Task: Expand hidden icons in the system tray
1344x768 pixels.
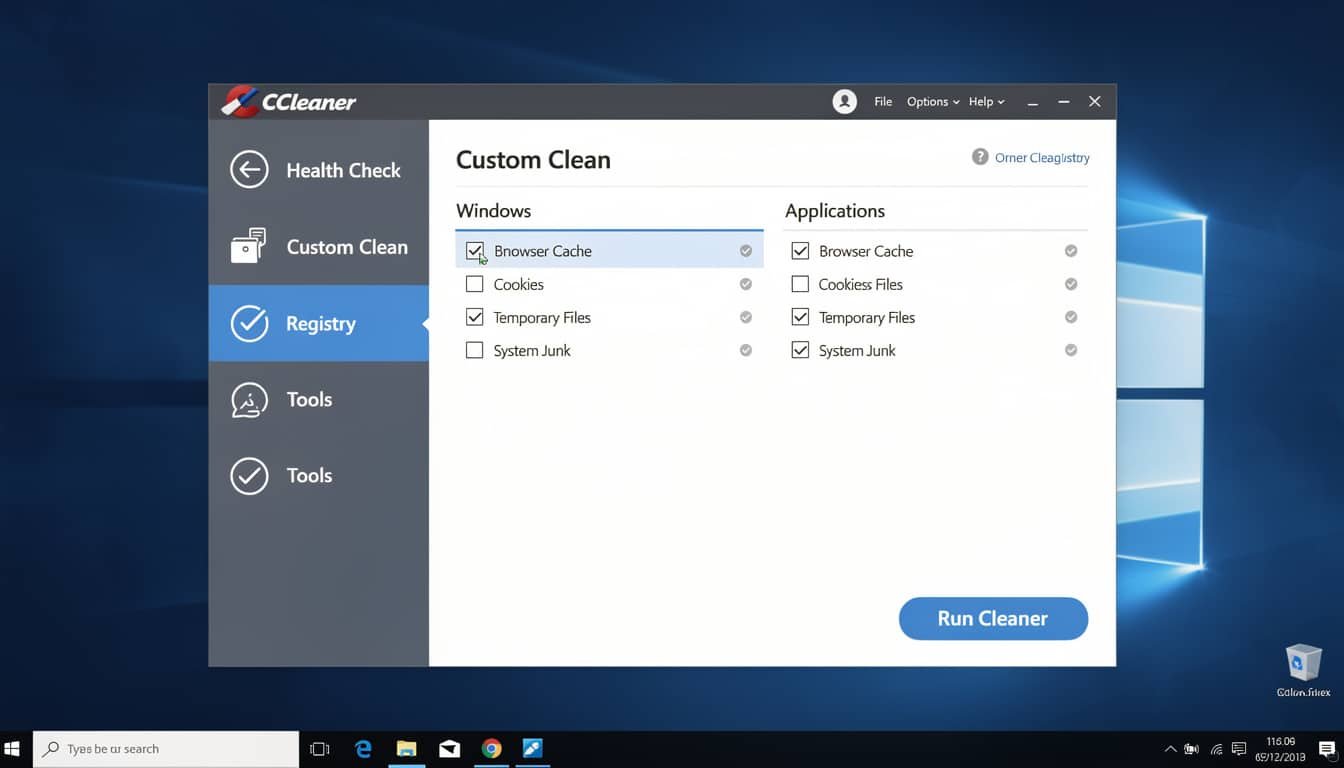Action: pyautogui.click(x=1170, y=748)
